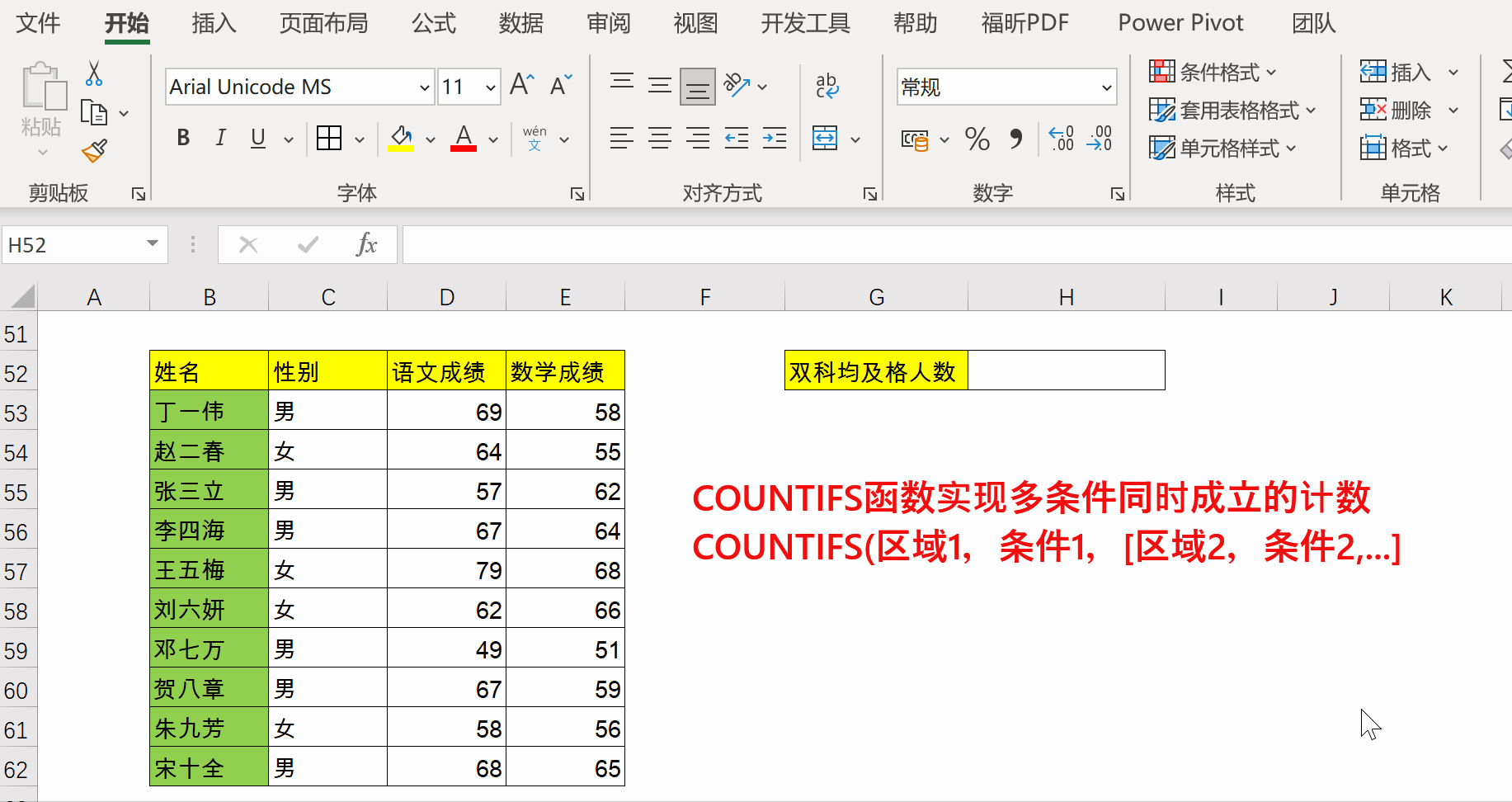This screenshot has height=802, width=1512.
Task: Toggle underline formatting
Action: point(257,138)
